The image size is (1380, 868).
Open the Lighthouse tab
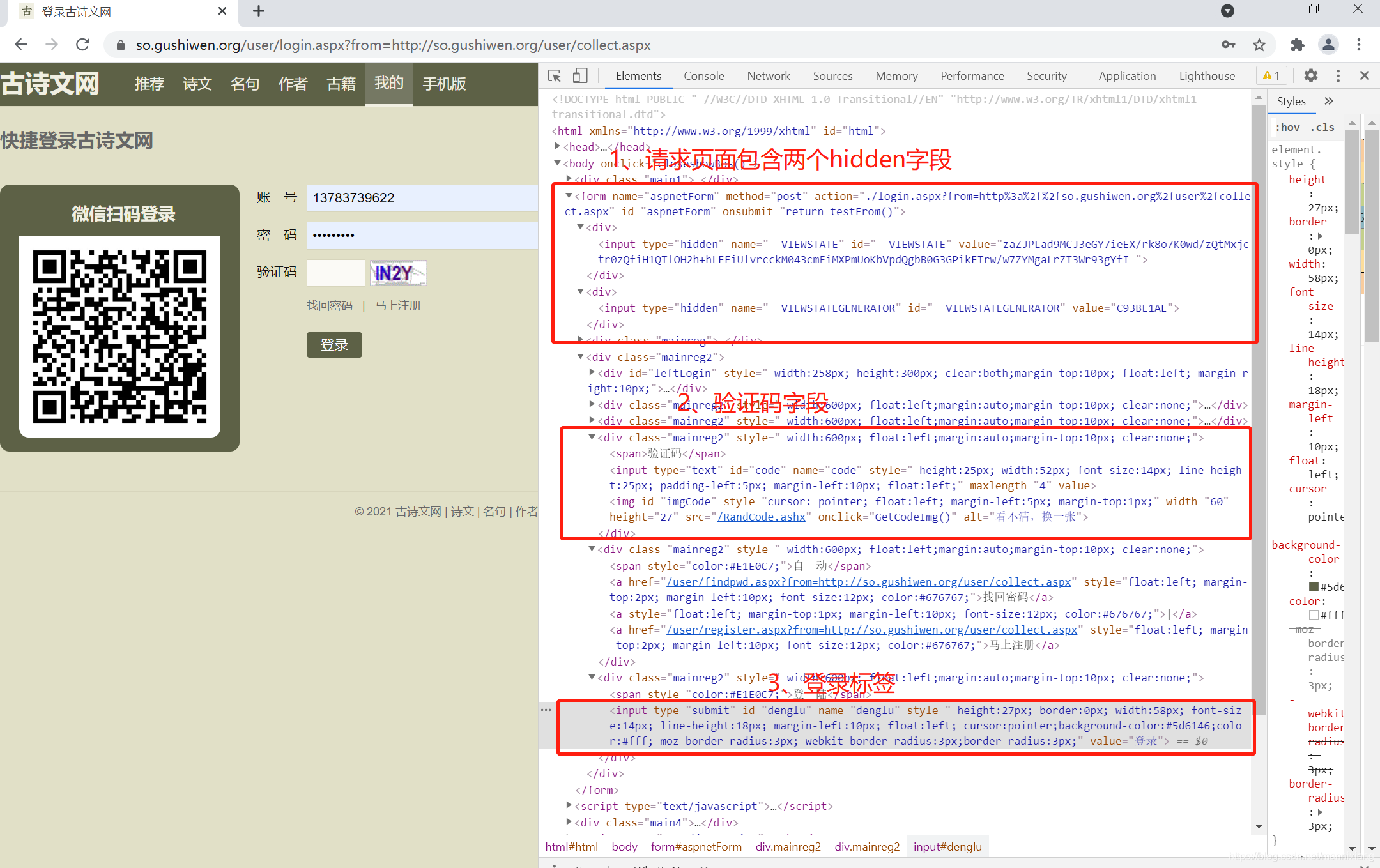pos(1207,76)
